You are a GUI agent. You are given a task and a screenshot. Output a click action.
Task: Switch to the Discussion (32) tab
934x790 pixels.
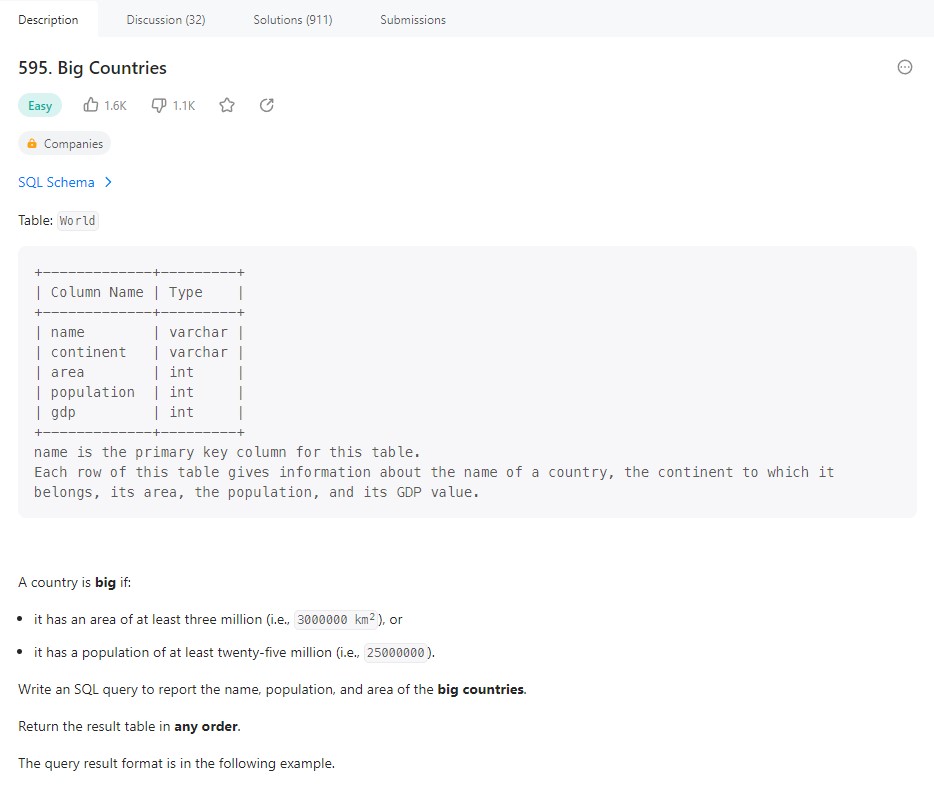pos(166,20)
